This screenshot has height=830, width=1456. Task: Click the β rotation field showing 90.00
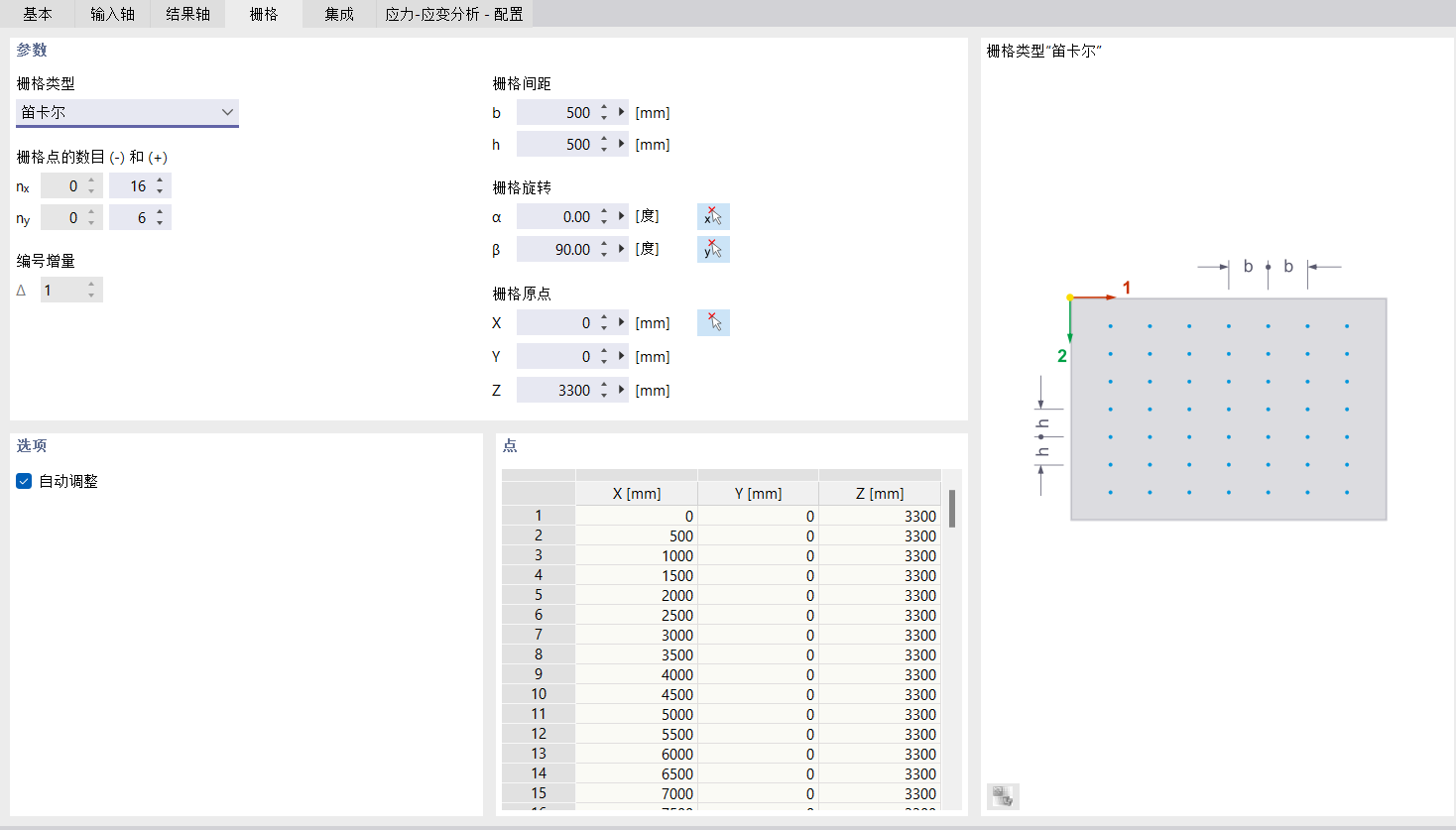(555, 249)
